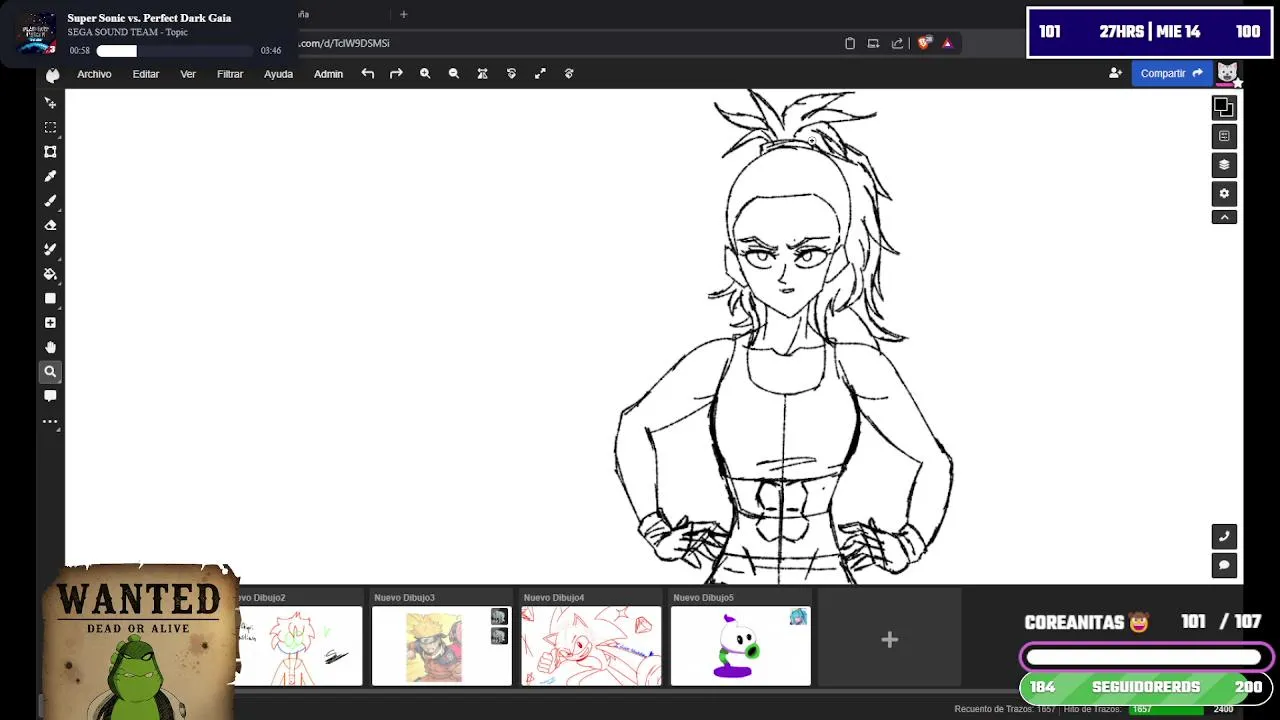
Task: Click the song progress bar in music overlay
Action: click(x=175, y=50)
